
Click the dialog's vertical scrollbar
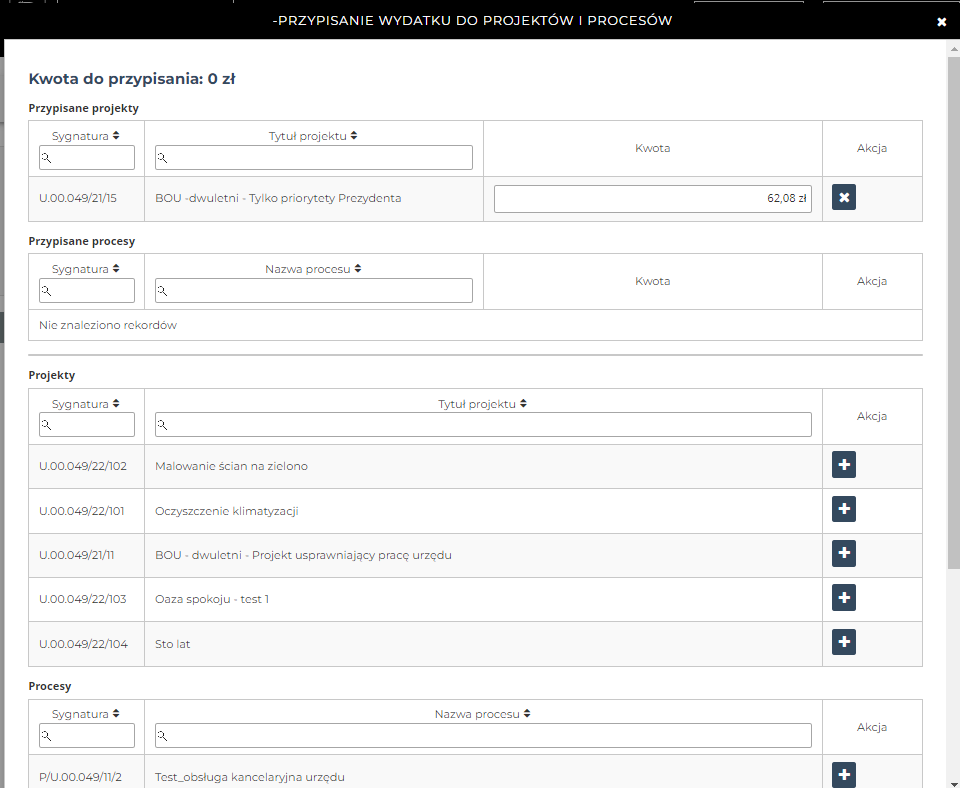pos(953,300)
